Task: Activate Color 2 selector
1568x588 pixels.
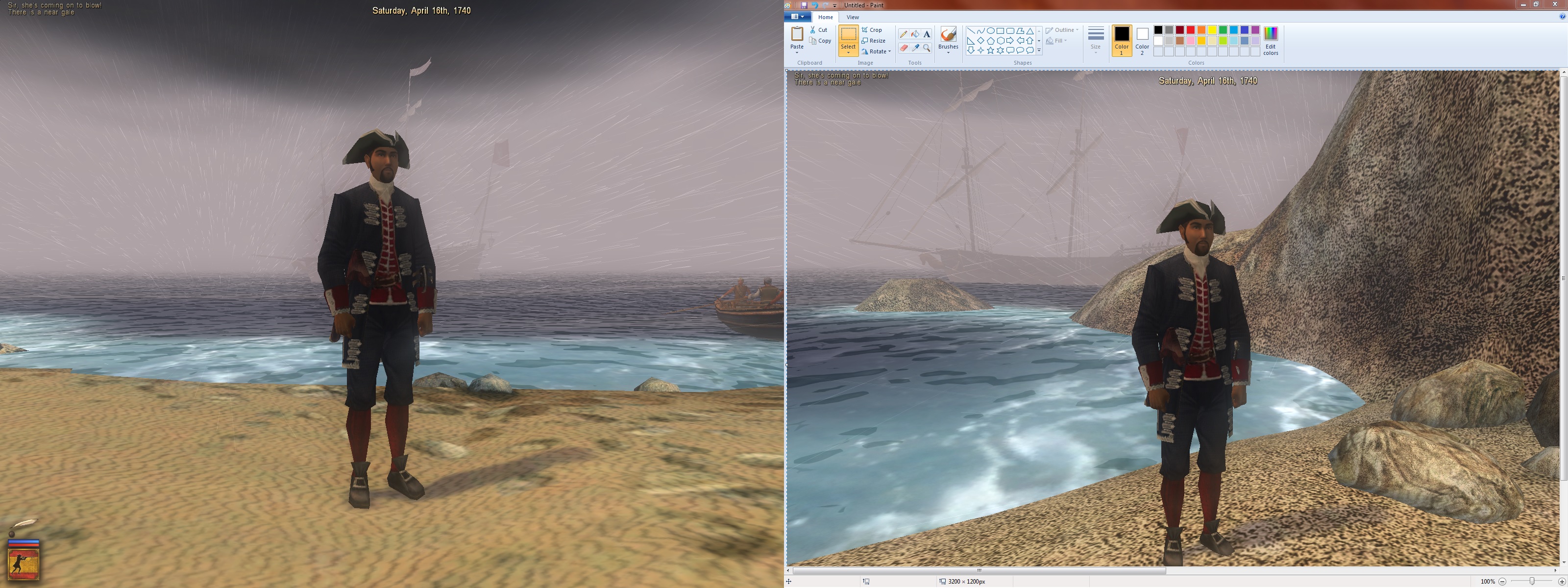Action: click(1143, 41)
